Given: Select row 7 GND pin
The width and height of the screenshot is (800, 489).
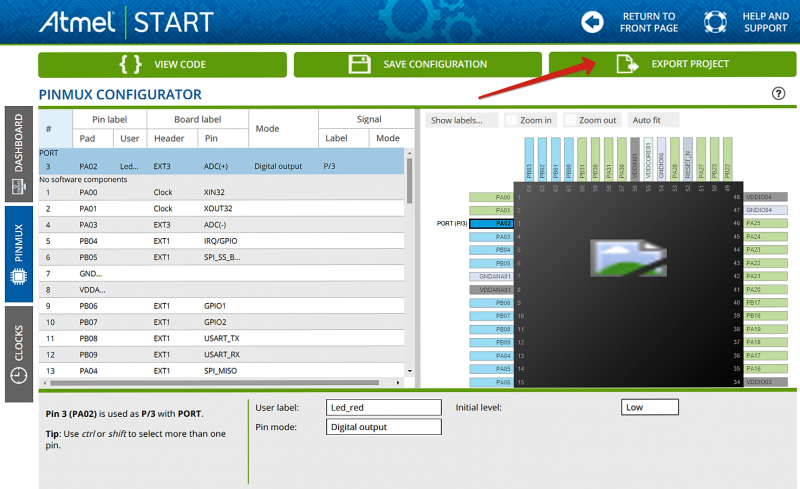Looking at the screenshot, I should coord(221,274).
